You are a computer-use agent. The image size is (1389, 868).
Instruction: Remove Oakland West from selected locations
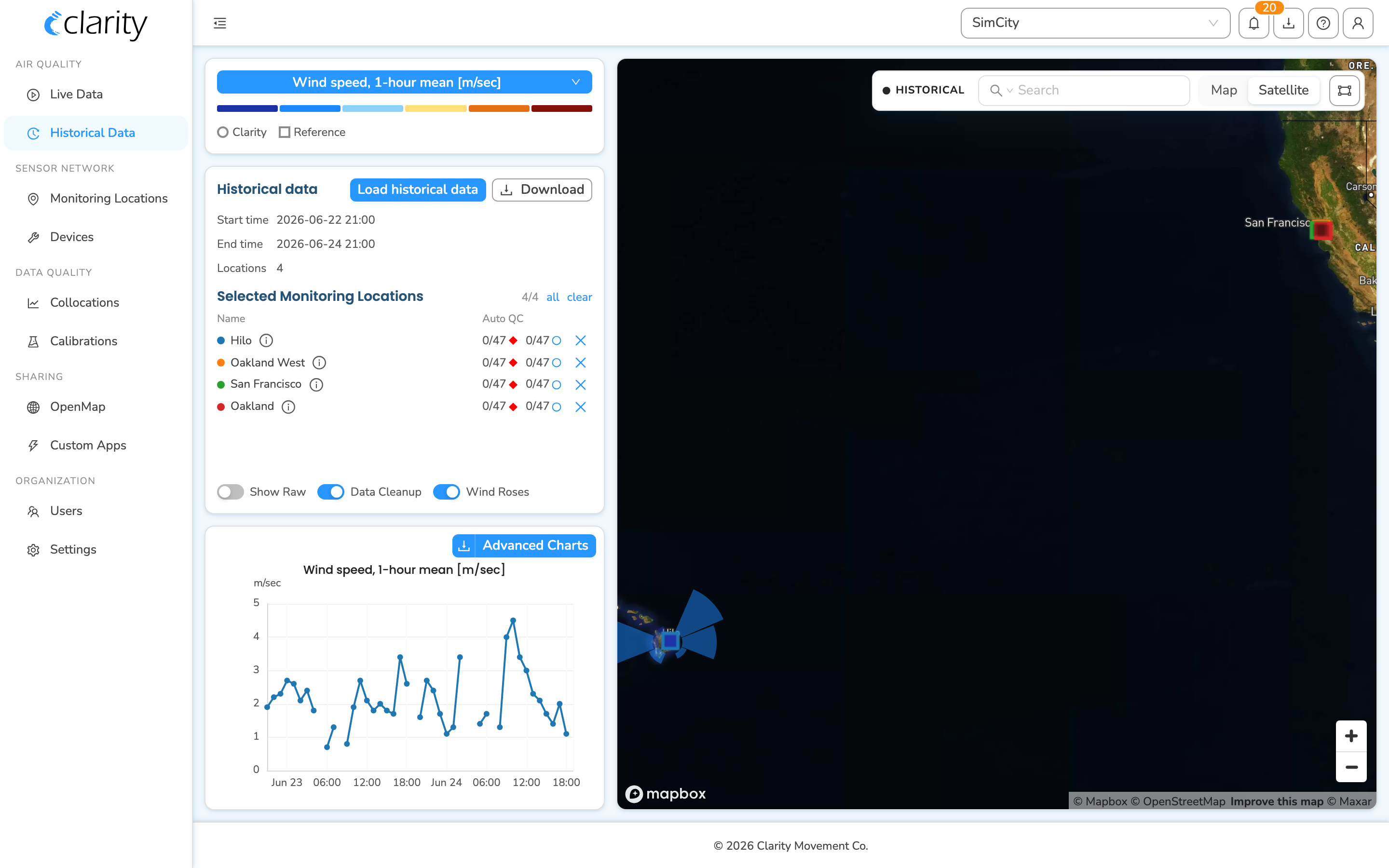(580, 363)
